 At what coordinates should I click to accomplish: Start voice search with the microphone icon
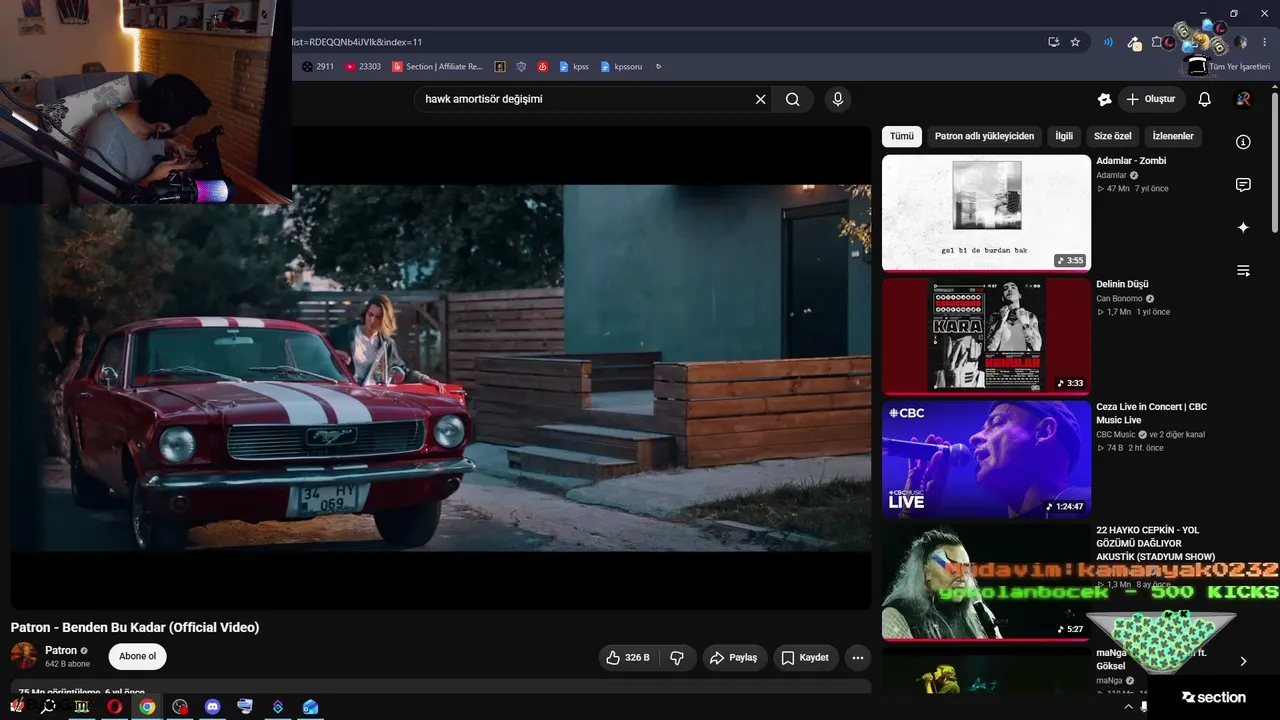tap(838, 99)
